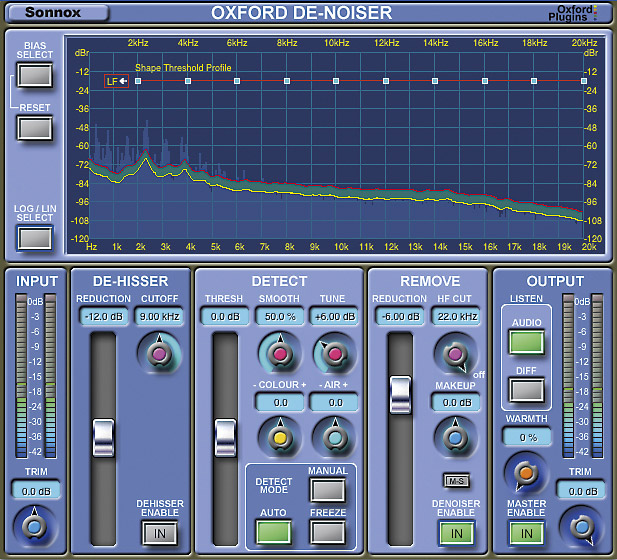Click the Remove HF Cut knob

[x=455, y=353]
